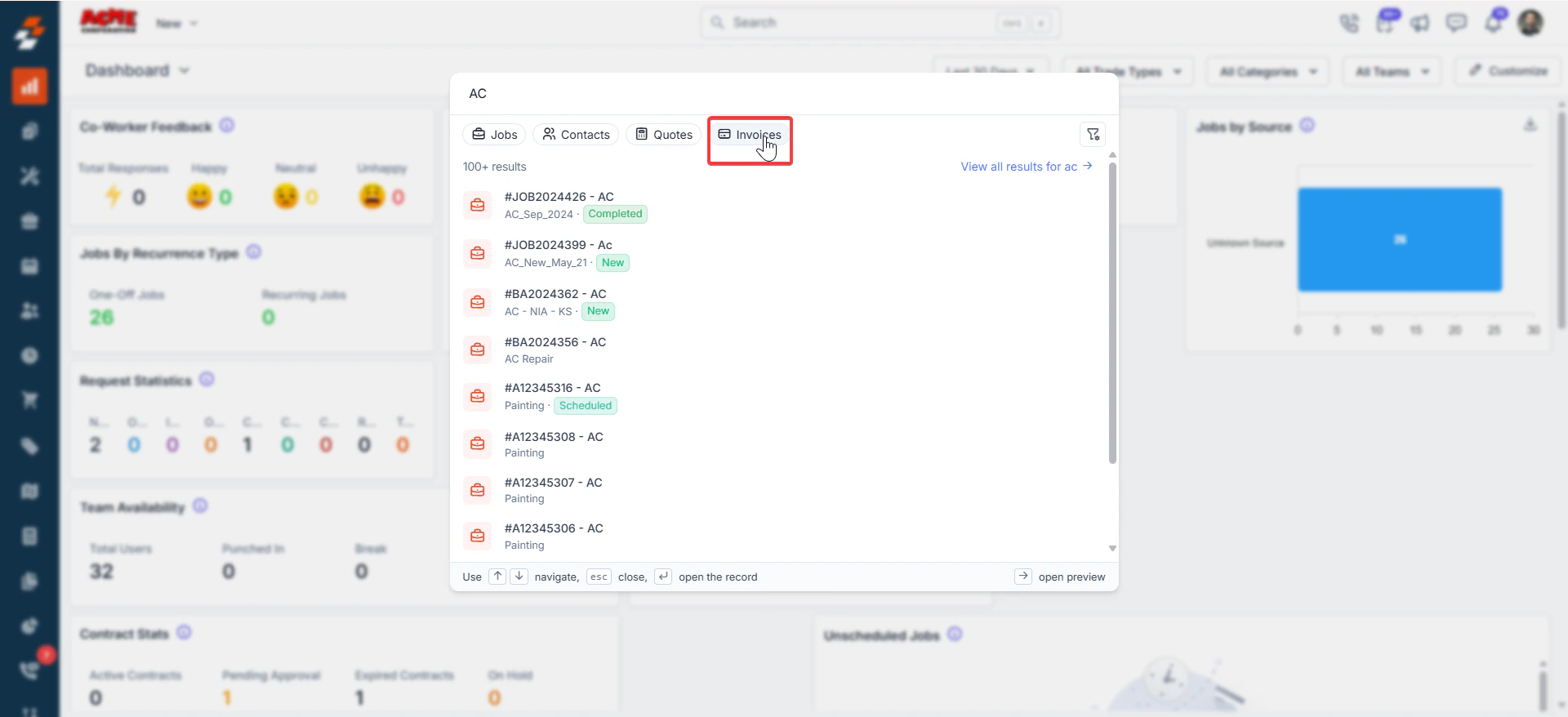Open the search filter settings icon
Image resolution: width=1568 pixels, height=717 pixels.
coord(1093,135)
